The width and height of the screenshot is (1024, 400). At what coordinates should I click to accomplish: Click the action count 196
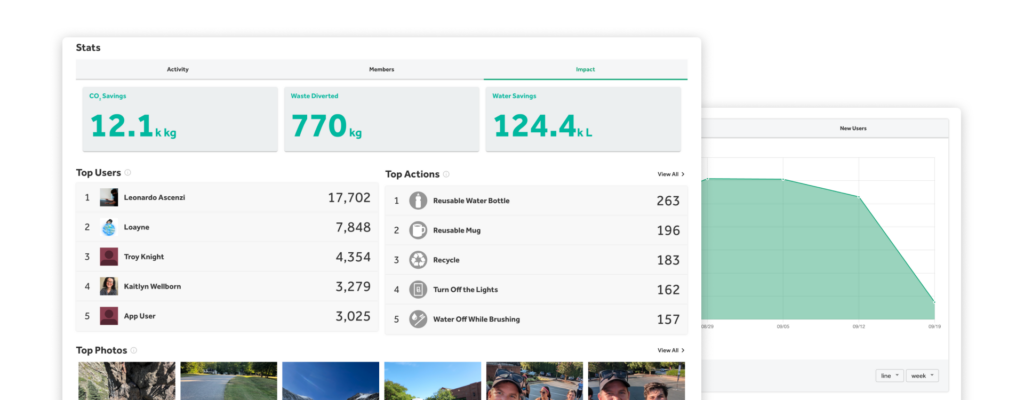tap(668, 230)
